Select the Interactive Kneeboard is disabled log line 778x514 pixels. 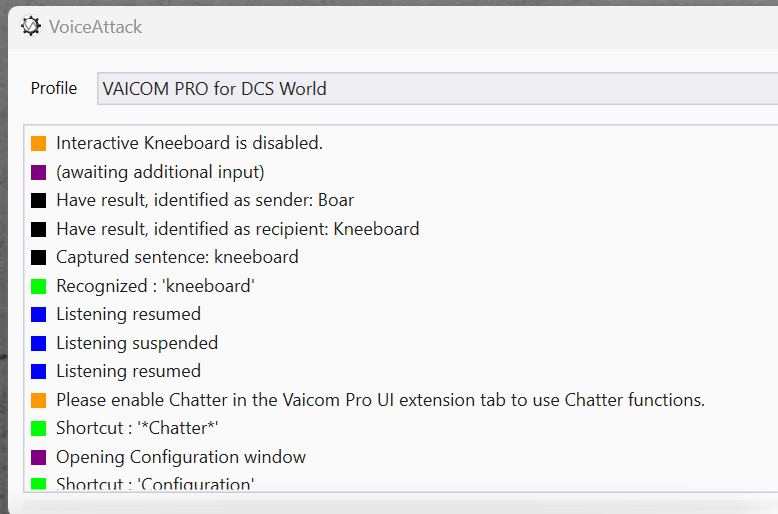(x=190, y=143)
